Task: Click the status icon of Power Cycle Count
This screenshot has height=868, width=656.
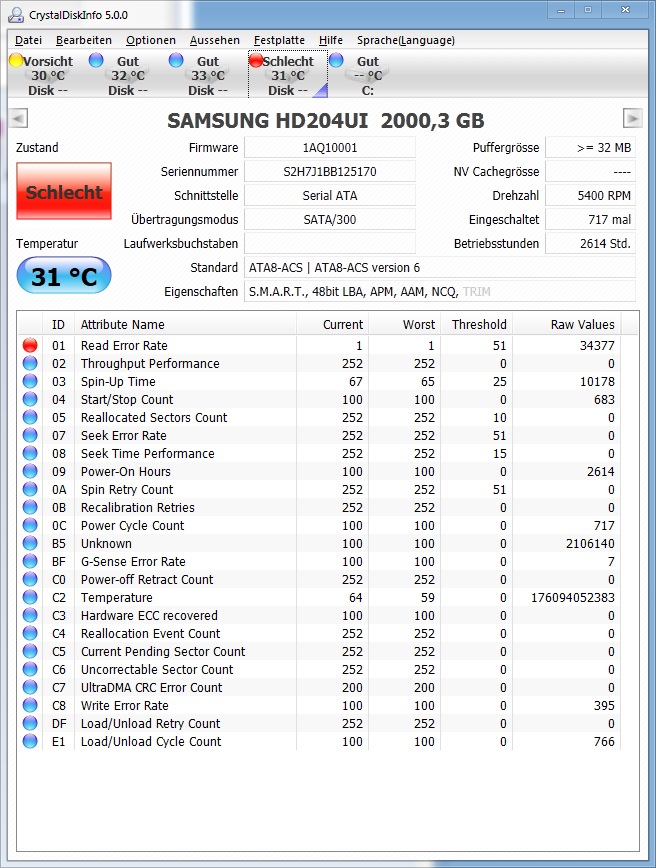Action: pyautogui.click(x=30, y=525)
